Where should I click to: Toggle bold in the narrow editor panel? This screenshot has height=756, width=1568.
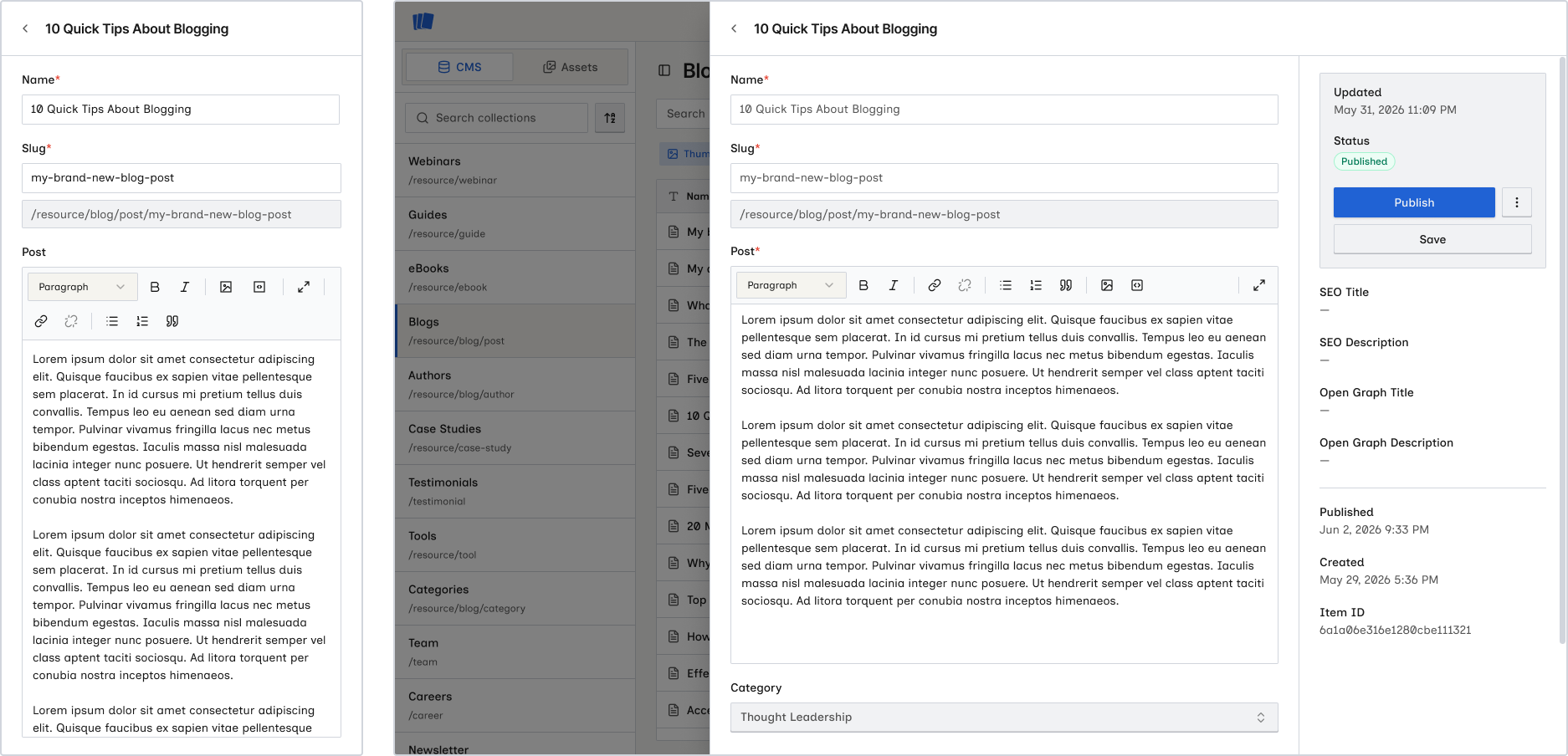(x=155, y=287)
